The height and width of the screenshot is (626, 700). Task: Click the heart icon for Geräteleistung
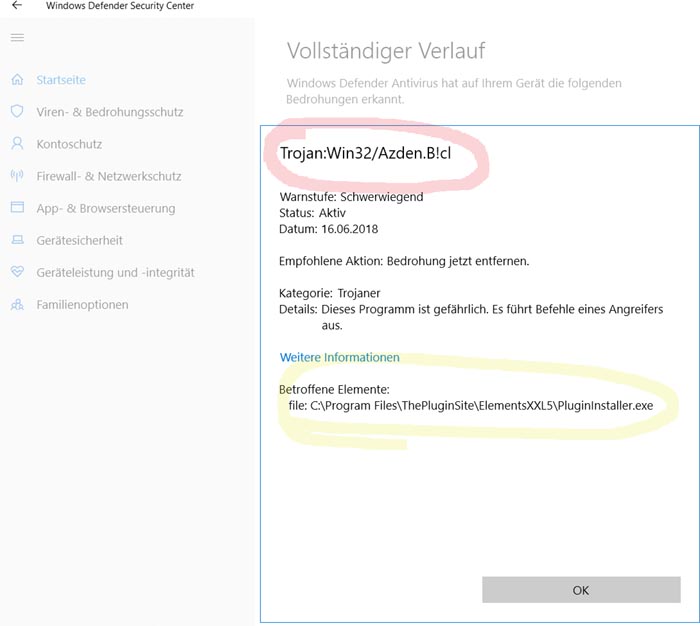click(x=17, y=271)
